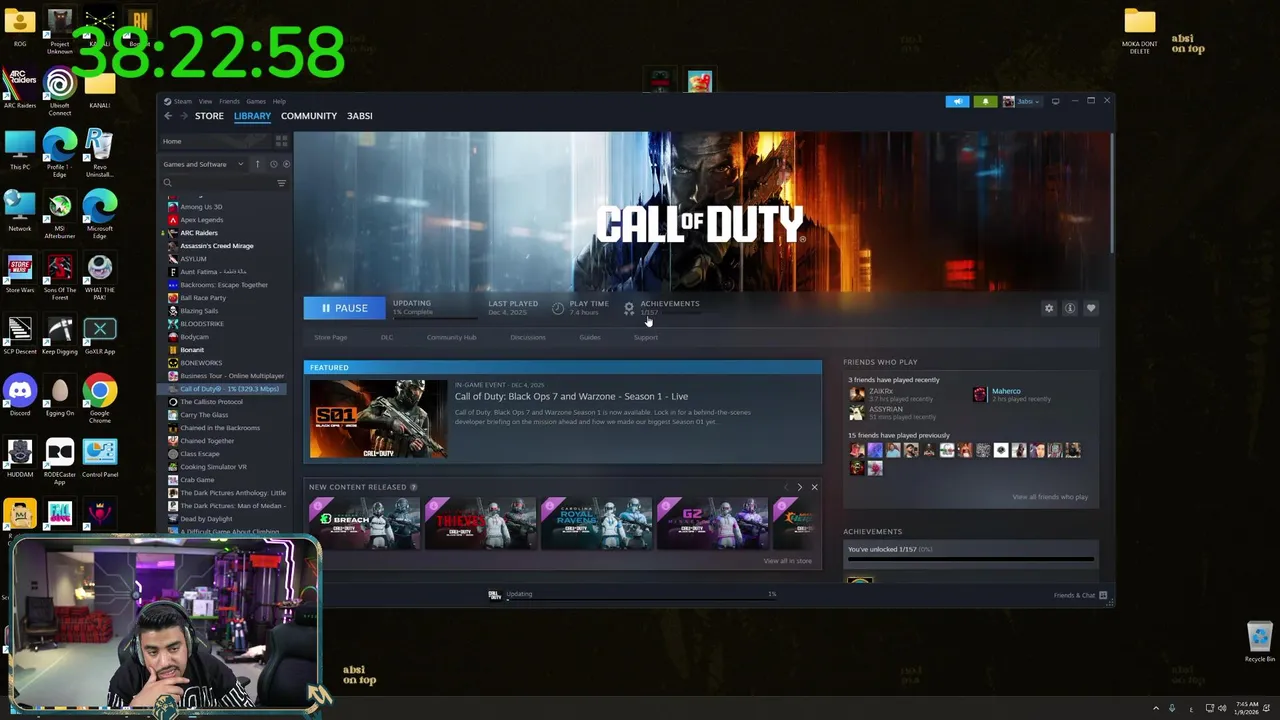Screen dimensions: 1280x720
Task: Open the LIBRARY section
Action: (252, 116)
